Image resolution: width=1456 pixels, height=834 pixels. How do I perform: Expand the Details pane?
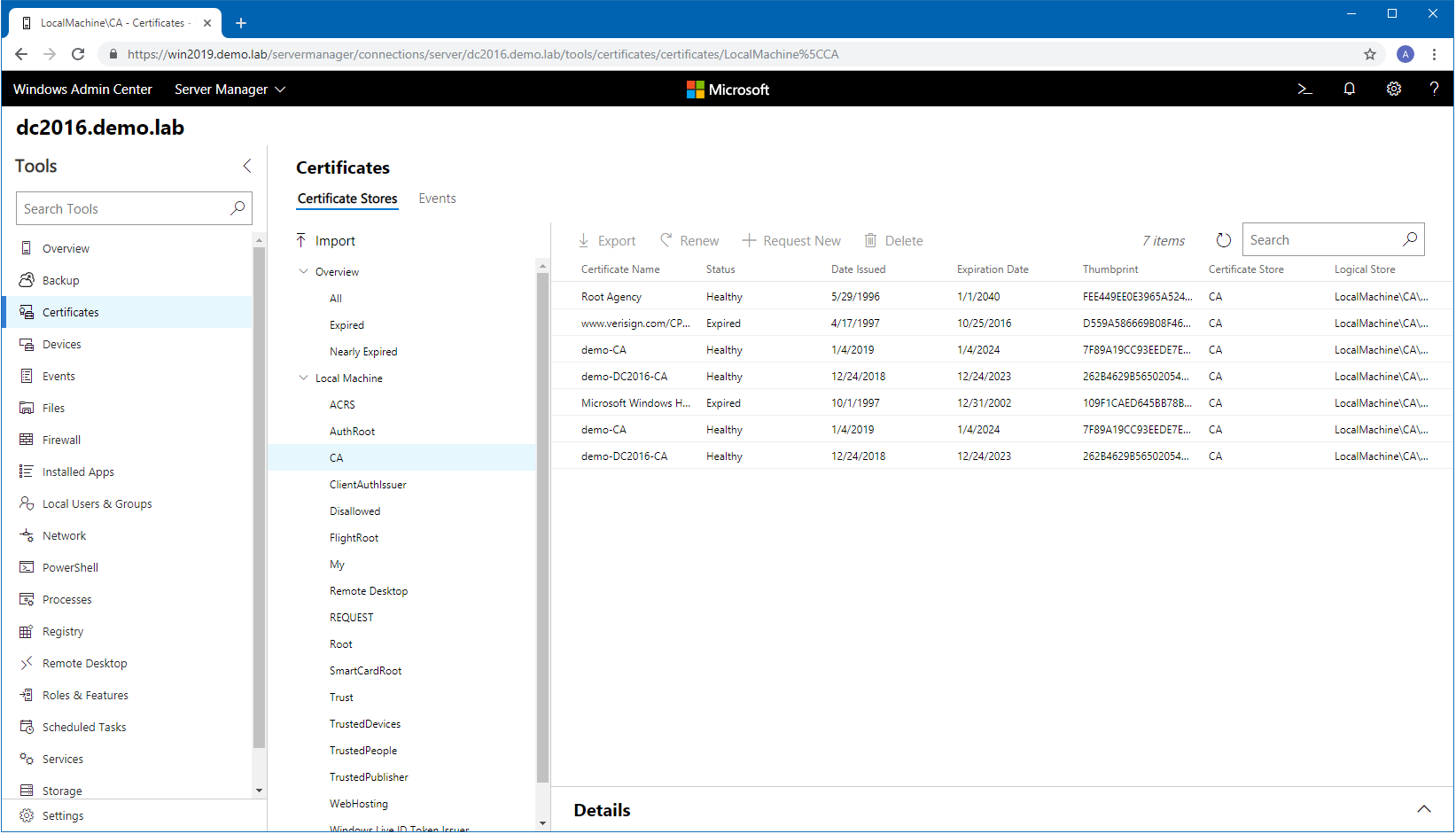pos(1423,809)
